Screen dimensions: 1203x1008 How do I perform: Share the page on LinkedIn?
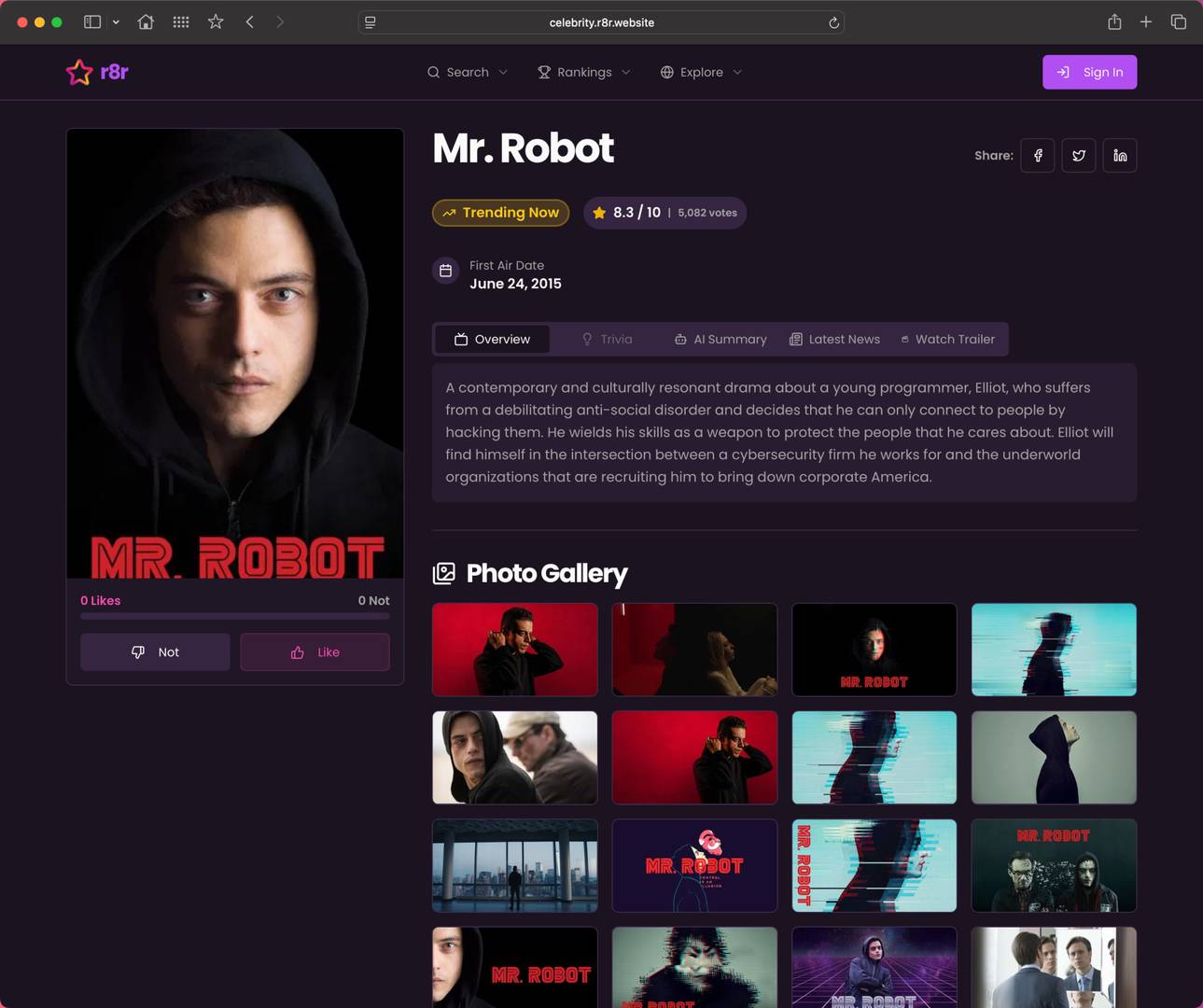click(1119, 155)
